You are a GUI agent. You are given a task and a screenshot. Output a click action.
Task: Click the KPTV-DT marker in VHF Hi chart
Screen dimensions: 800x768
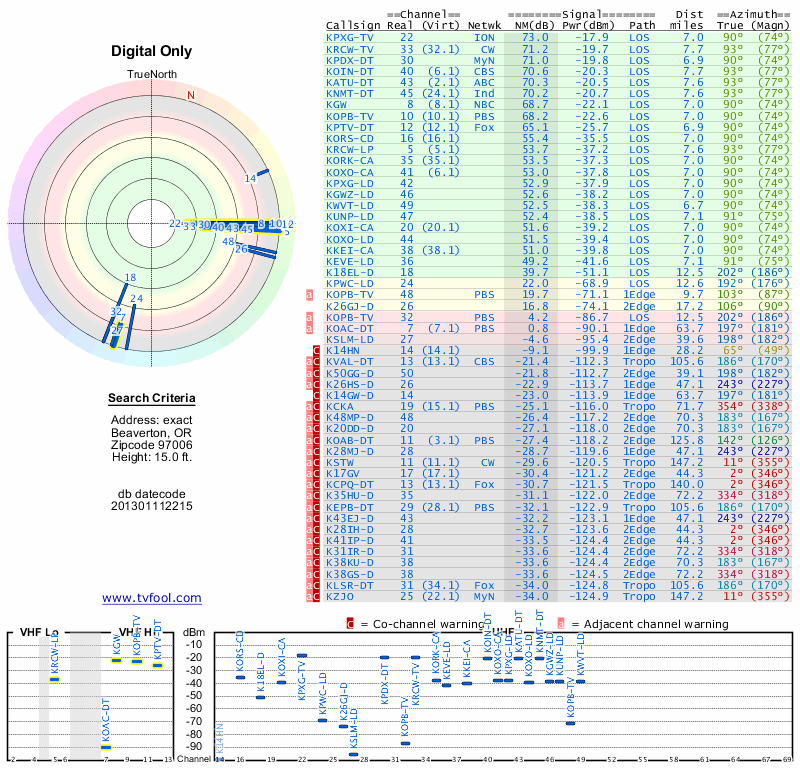tap(157, 665)
